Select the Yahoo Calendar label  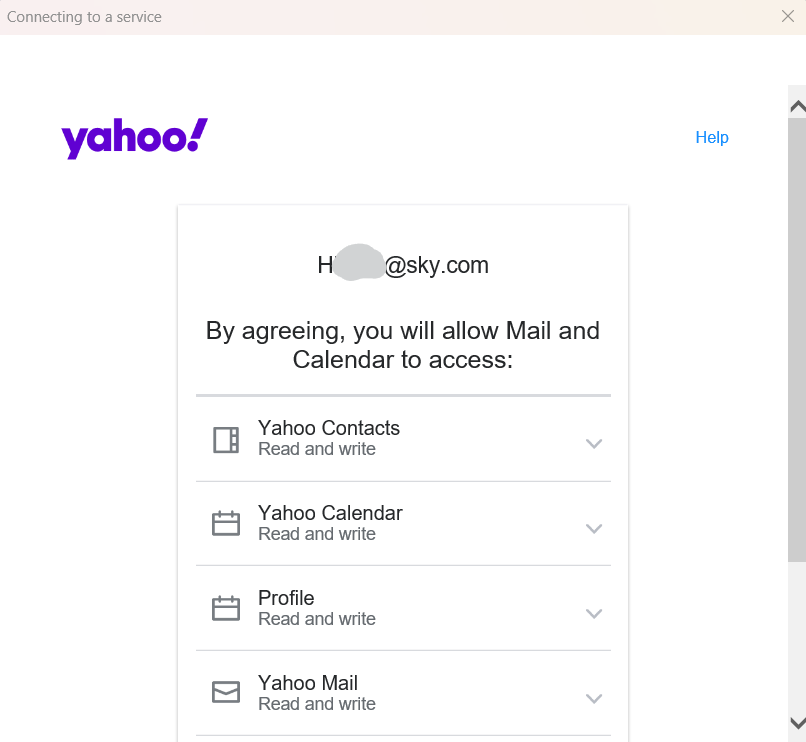[x=330, y=513]
